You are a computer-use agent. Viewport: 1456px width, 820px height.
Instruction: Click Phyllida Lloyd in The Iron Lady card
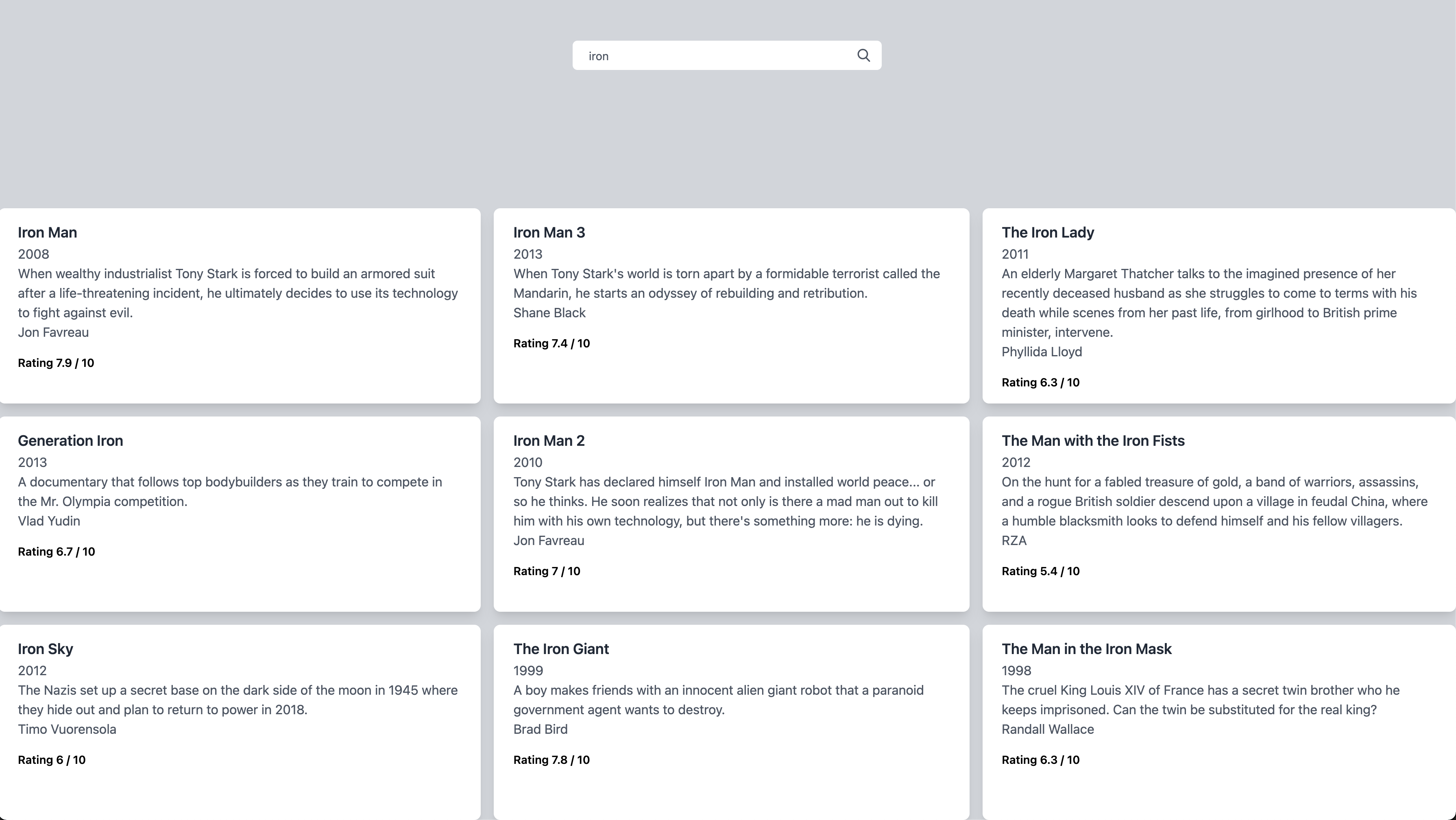tap(1042, 351)
